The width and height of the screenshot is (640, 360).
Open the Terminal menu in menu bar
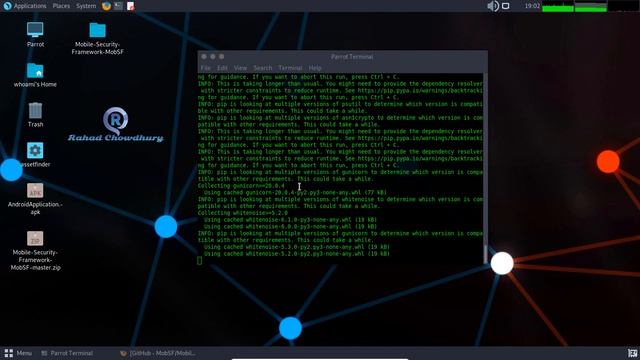tap(290, 68)
